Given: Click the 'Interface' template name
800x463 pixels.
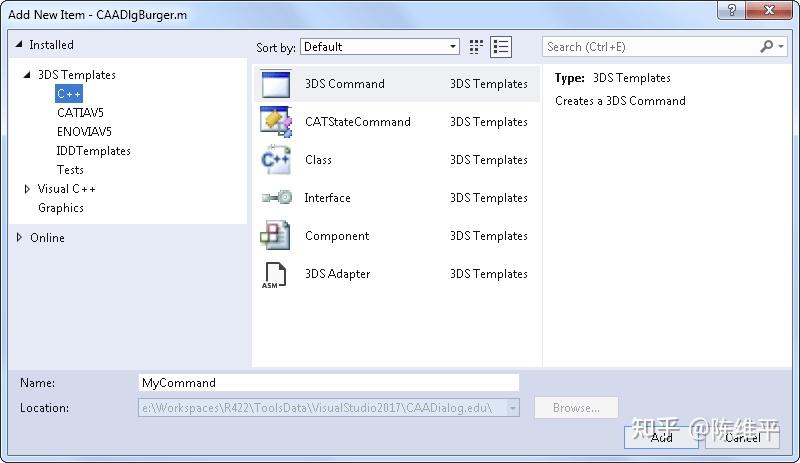Looking at the screenshot, I should (328, 198).
